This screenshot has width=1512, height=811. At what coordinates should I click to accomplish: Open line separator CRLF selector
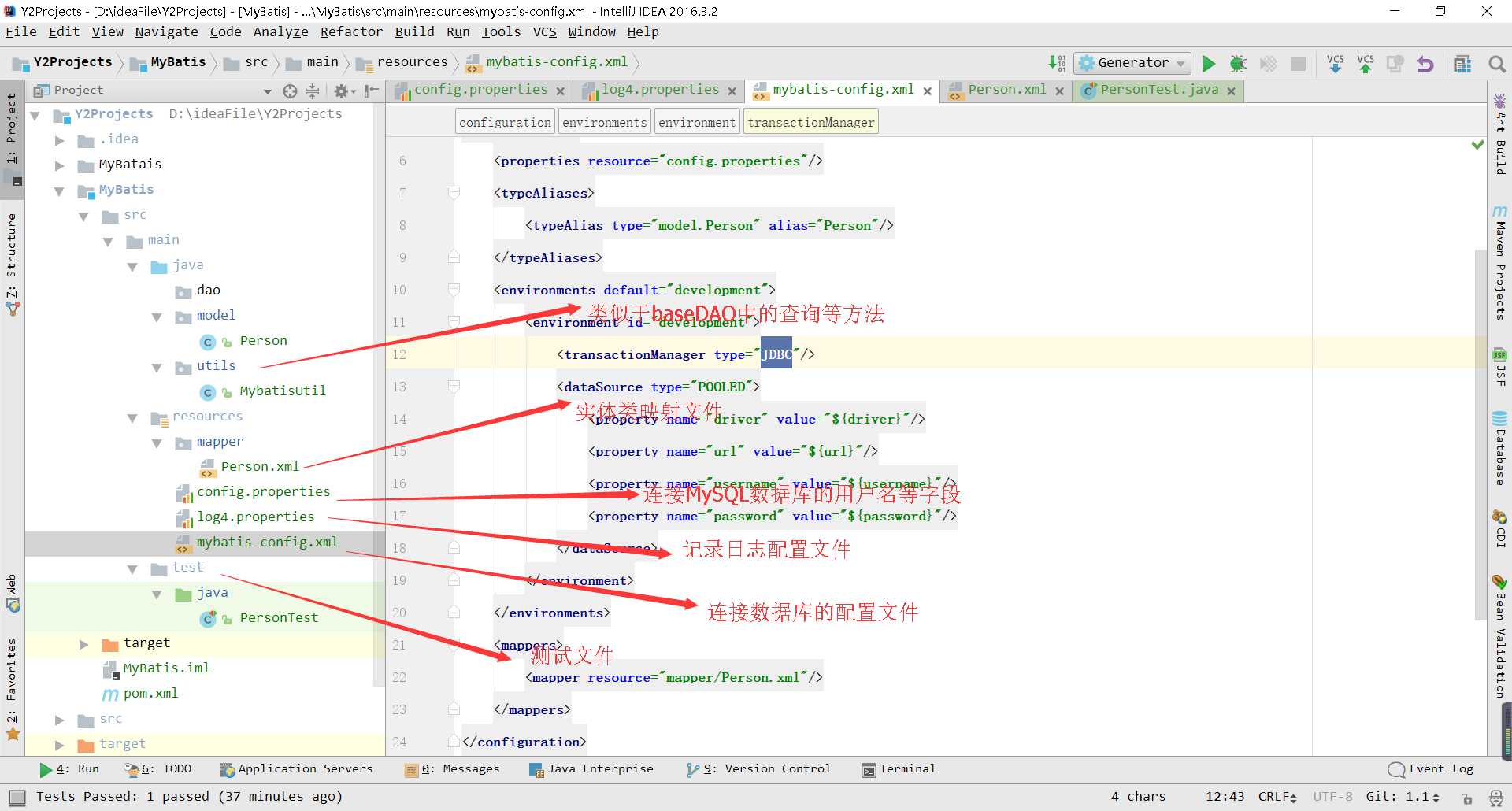1277,797
